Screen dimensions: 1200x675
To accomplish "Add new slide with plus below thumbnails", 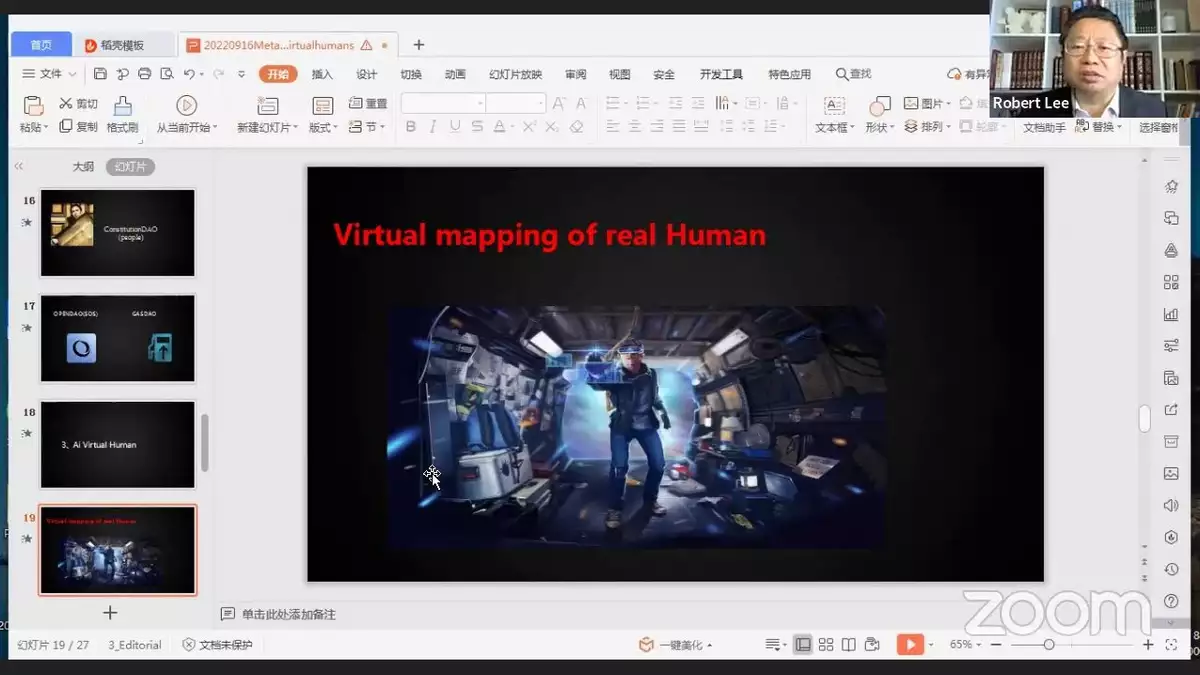I will 110,612.
